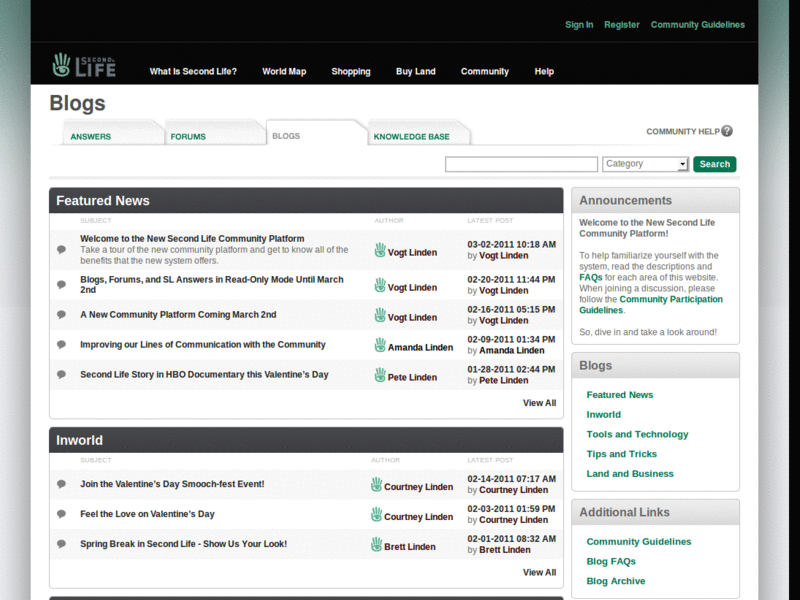Click the Register link
The width and height of the screenshot is (800, 600).
click(x=622, y=24)
